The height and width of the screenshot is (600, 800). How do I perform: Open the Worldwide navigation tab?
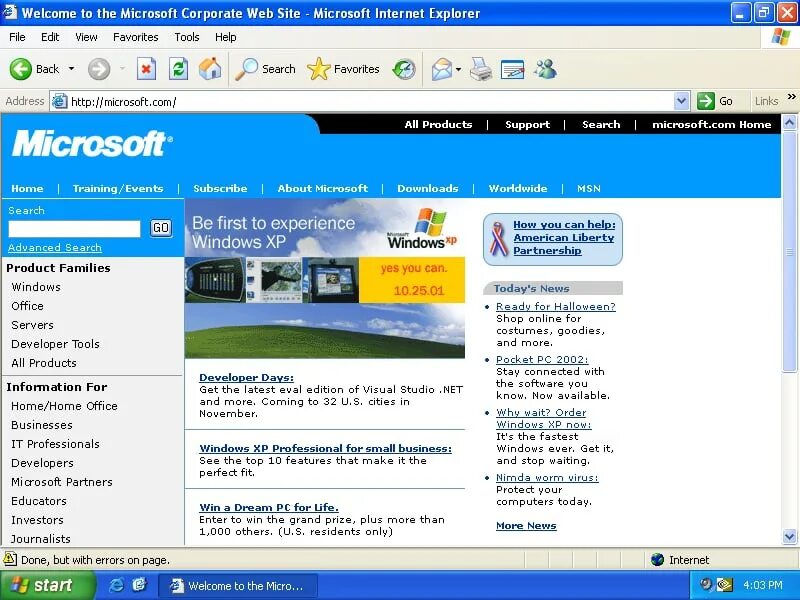click(x=518, y=188)
